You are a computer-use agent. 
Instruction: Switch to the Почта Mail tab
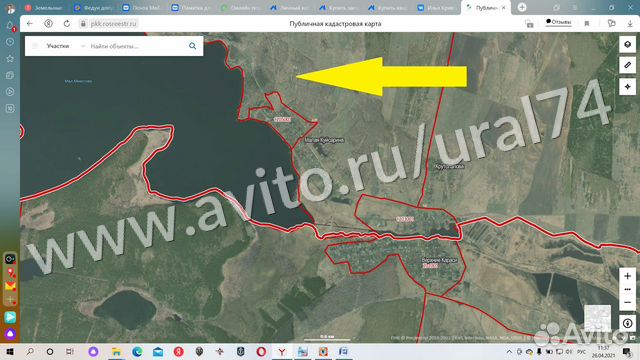coord(142,8)
